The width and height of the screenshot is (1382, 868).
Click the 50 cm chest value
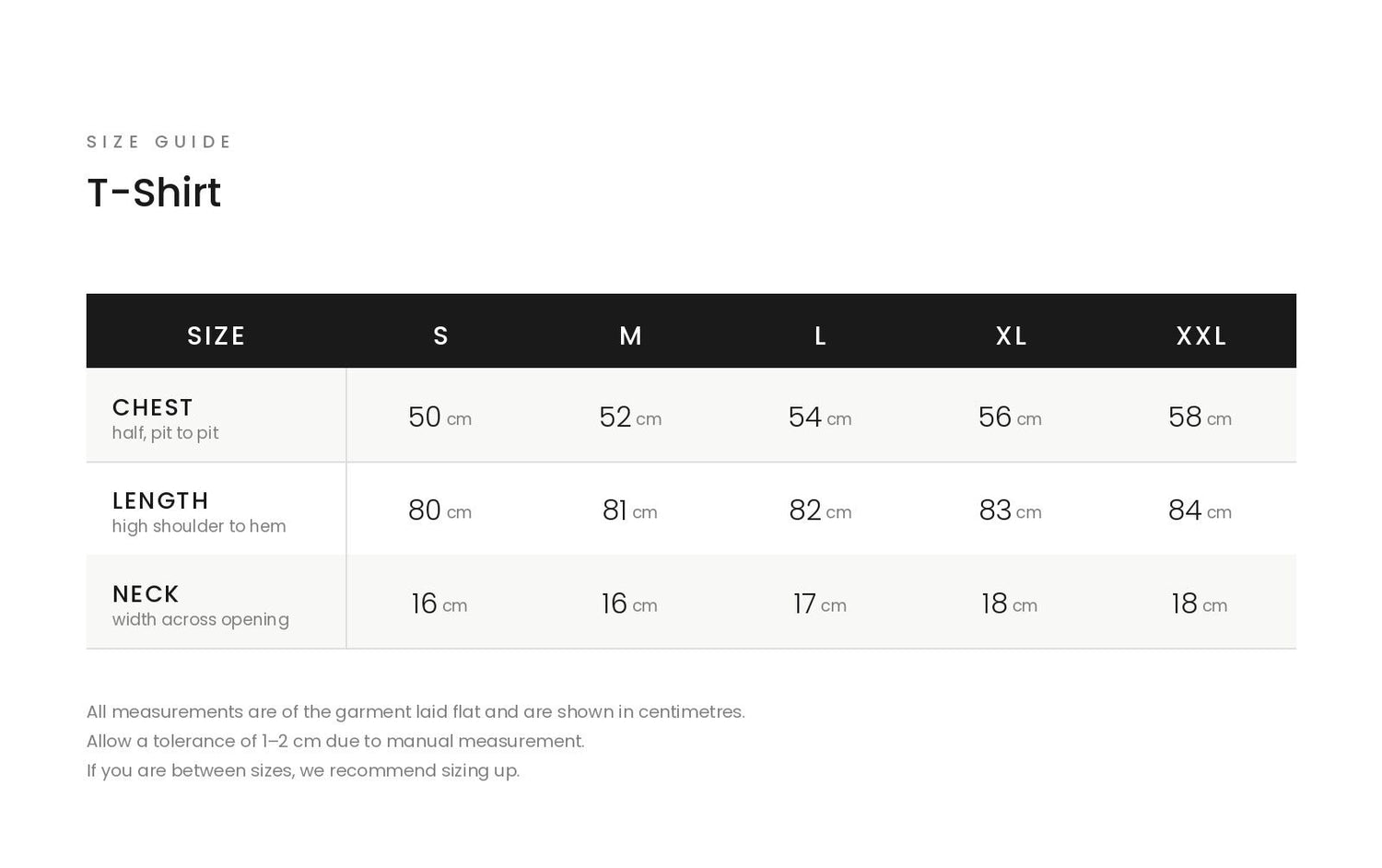(x=440, y=417)
